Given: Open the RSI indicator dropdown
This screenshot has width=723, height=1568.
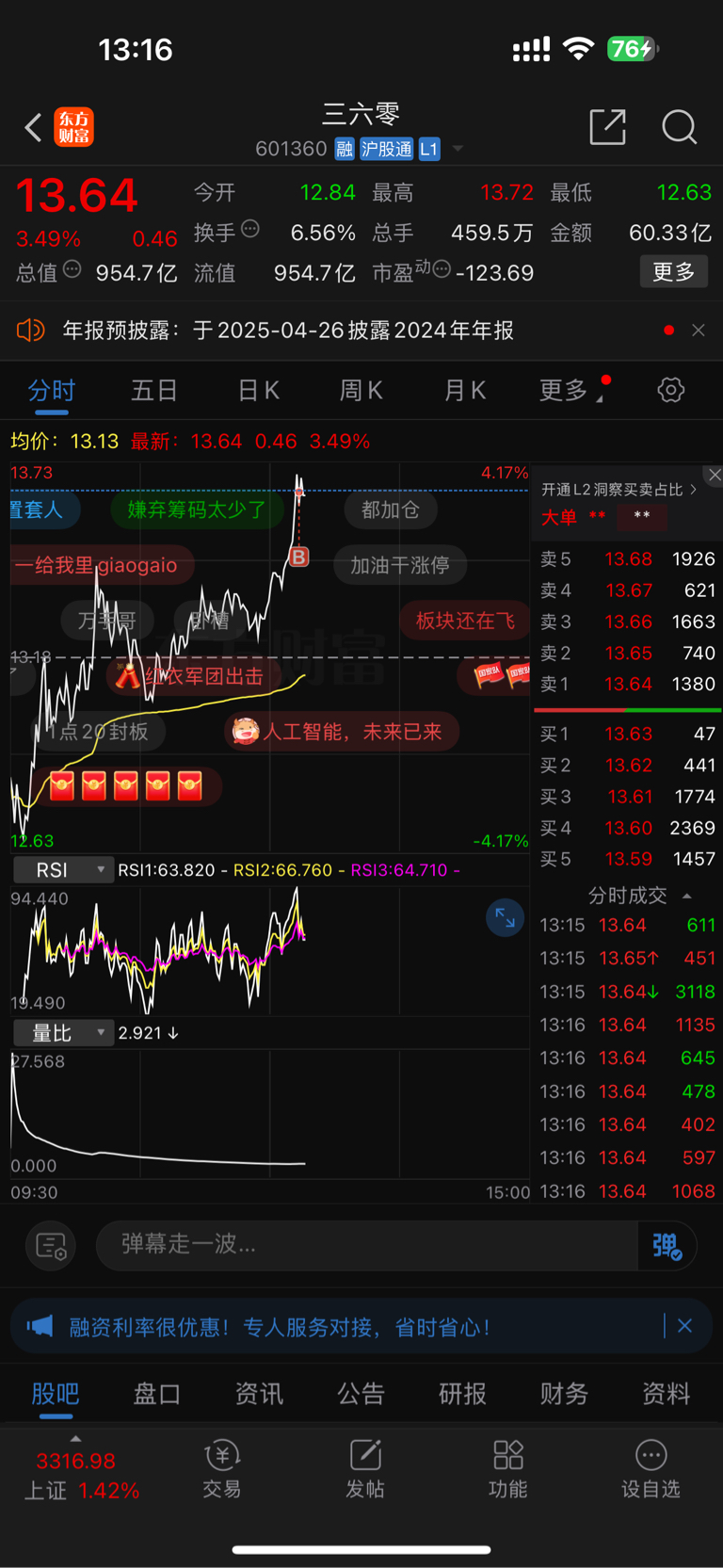Looking at the screenshot, I should pos(63,870).
